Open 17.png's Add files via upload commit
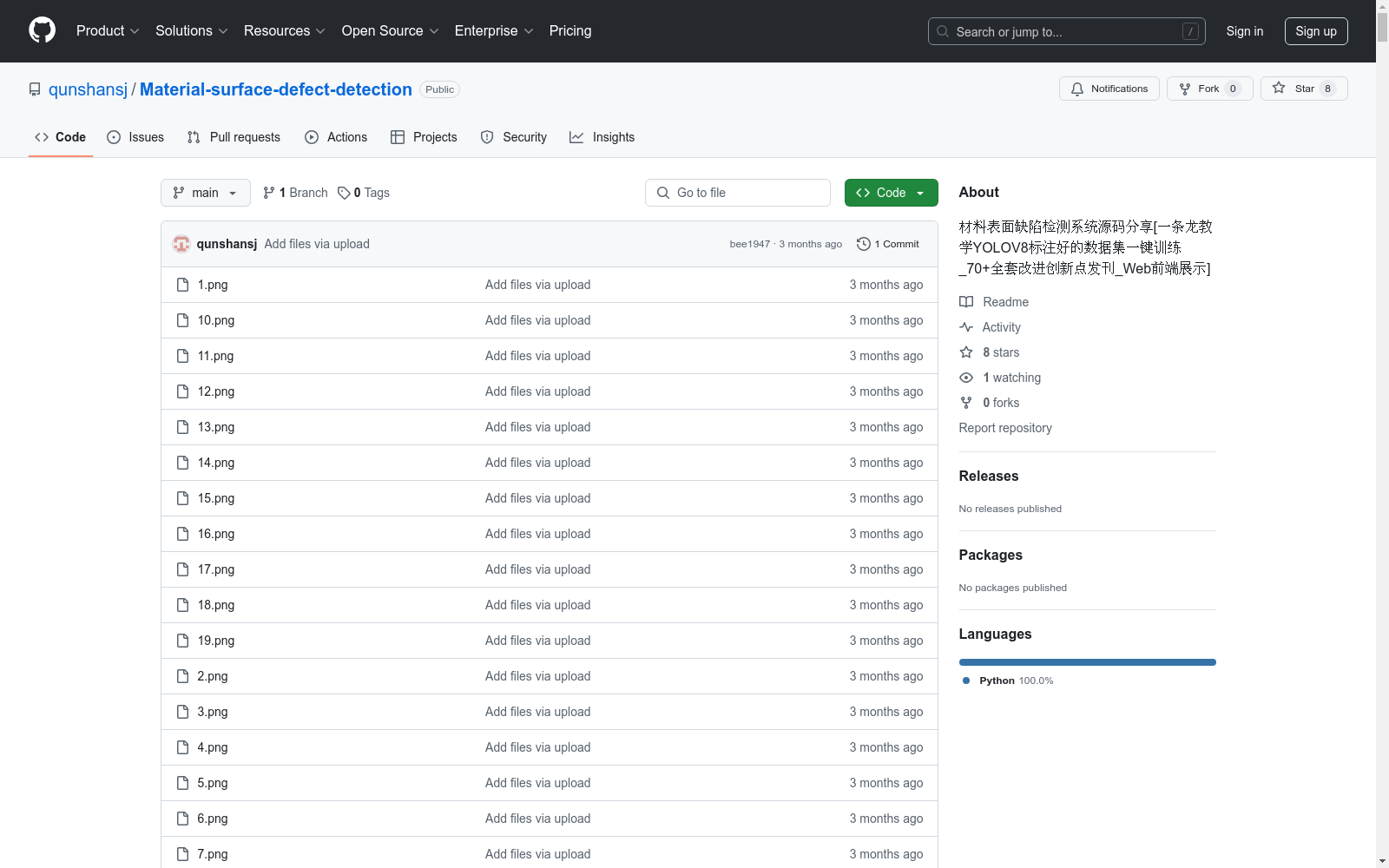Viewport: 1389px width, 868px height. (538, 569)
